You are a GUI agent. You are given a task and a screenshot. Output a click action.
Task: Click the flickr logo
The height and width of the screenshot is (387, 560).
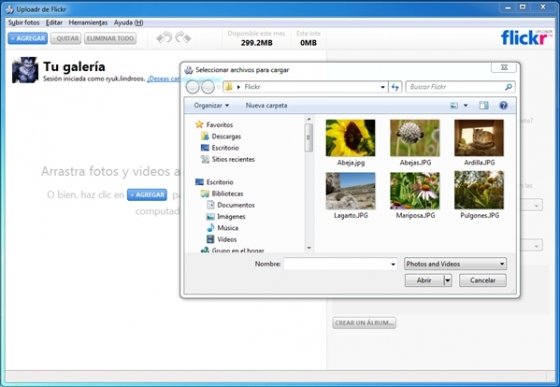pos(526,37)
